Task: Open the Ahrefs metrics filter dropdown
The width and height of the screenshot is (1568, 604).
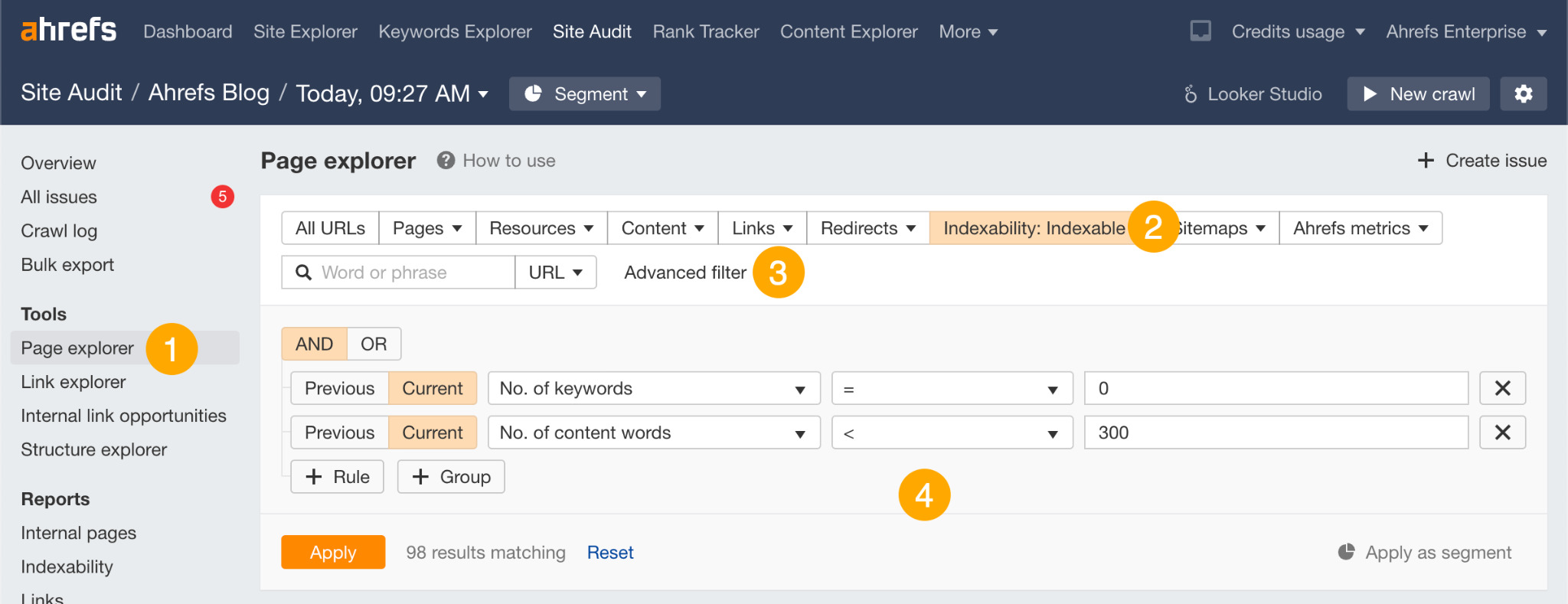Action: coord(1361,228)
